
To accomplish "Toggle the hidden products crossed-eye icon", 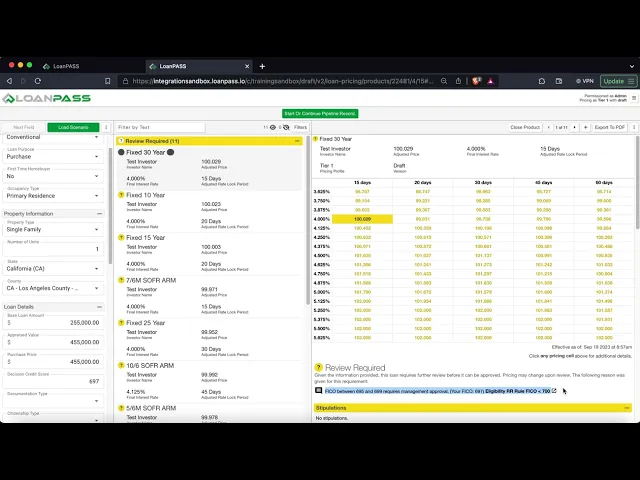I will tap(286, 127).
